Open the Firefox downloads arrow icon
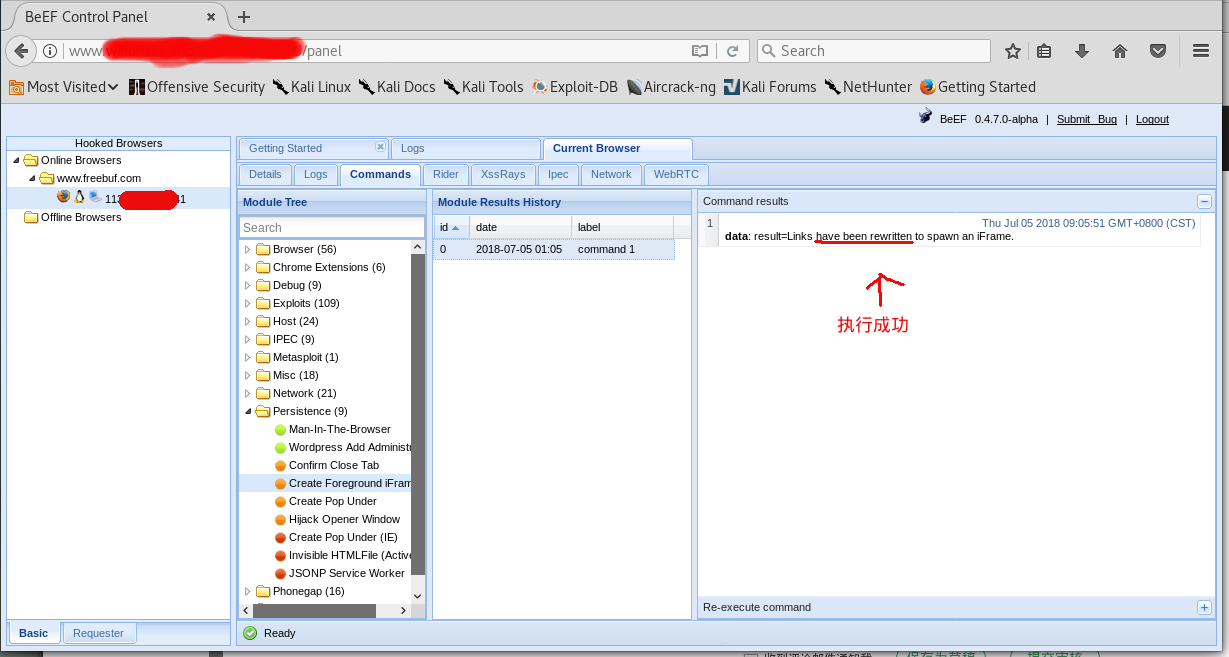1229x657 pixels. pos(1082,51)
